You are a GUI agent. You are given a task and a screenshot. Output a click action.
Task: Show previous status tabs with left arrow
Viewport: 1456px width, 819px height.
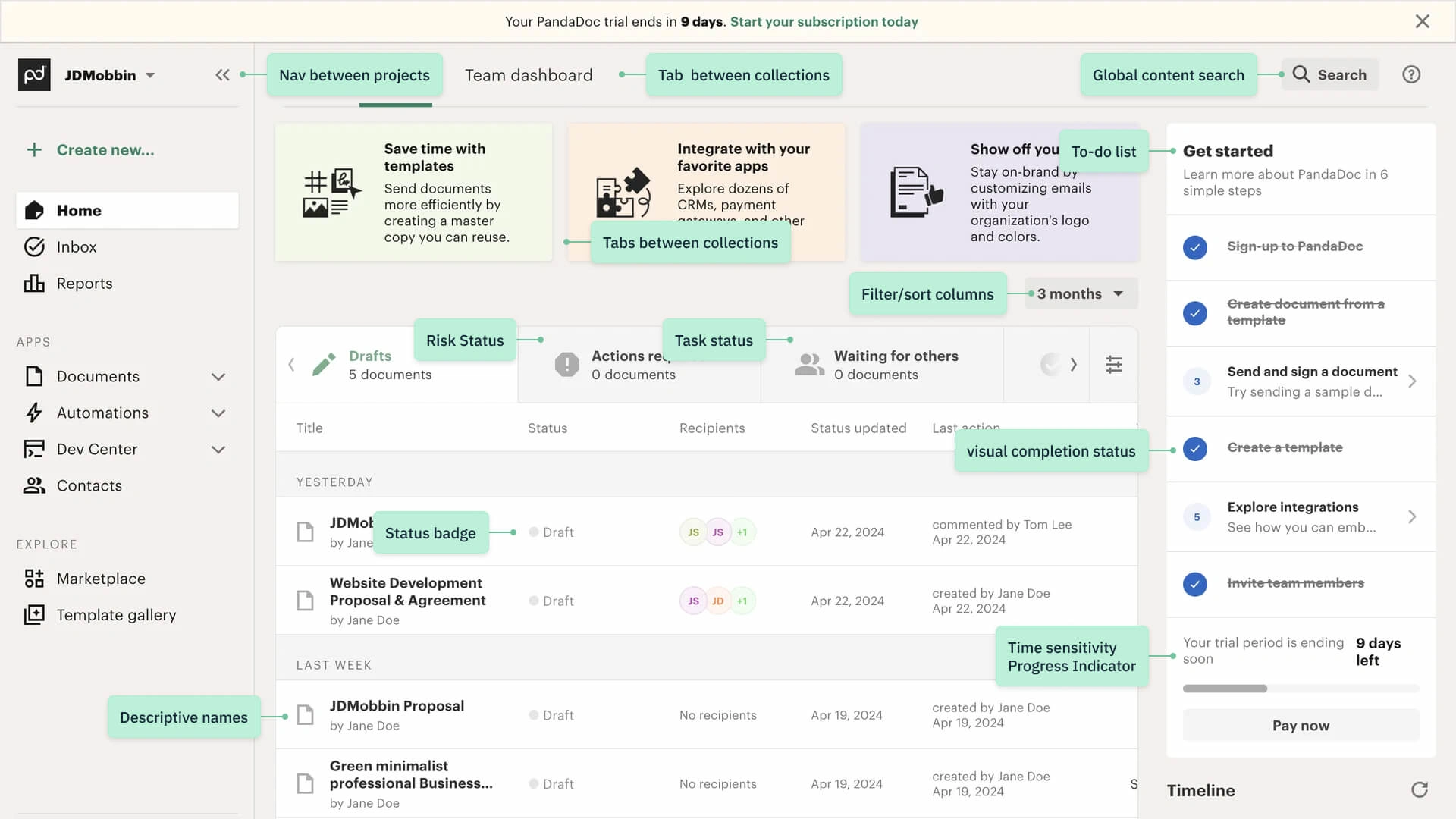pos(291,365)
